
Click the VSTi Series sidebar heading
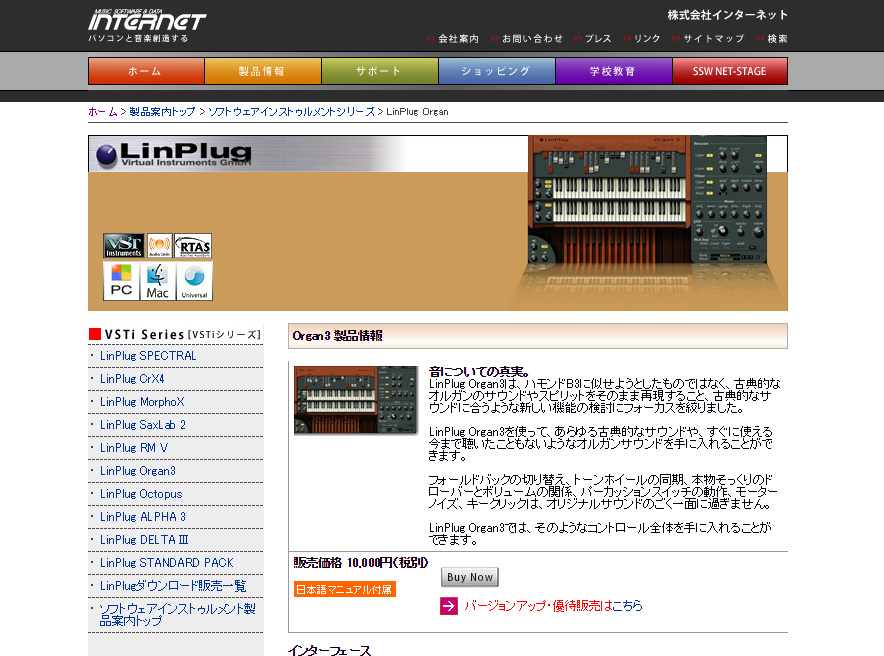coord(175,335)
